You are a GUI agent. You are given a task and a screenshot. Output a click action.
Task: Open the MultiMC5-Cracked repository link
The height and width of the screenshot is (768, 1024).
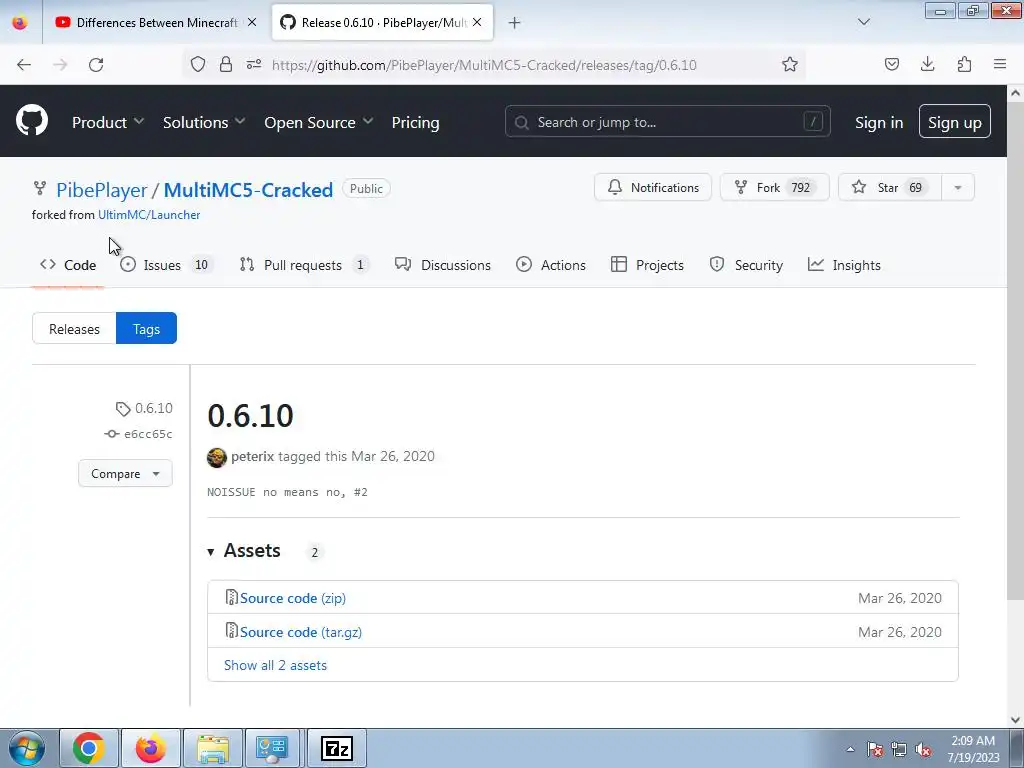click(248, 190)
